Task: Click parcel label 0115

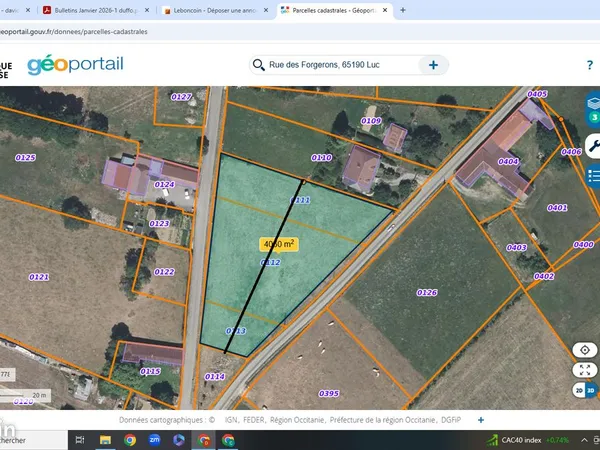Action: (x=150, y=372)
